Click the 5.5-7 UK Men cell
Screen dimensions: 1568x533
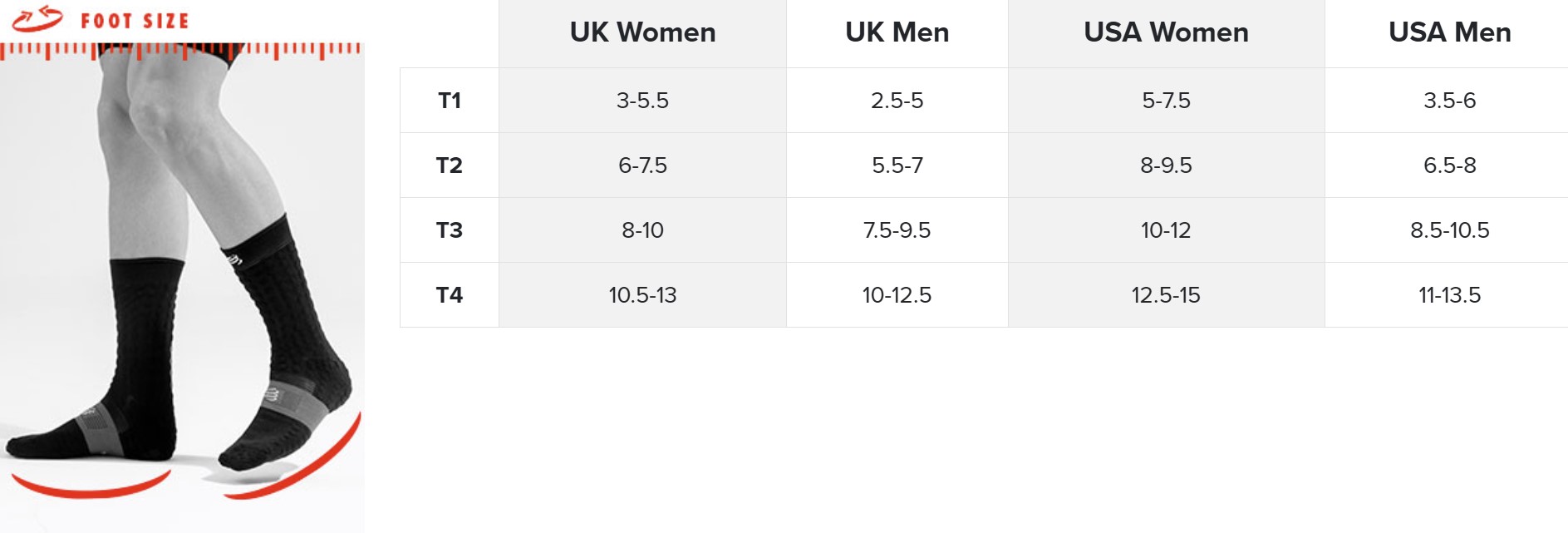pos(897,165)
